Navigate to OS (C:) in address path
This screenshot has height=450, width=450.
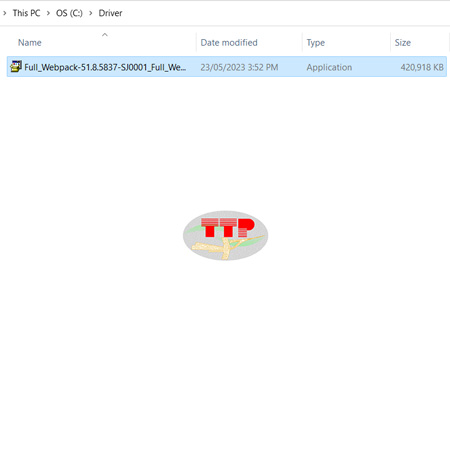(x=69, y=13)
